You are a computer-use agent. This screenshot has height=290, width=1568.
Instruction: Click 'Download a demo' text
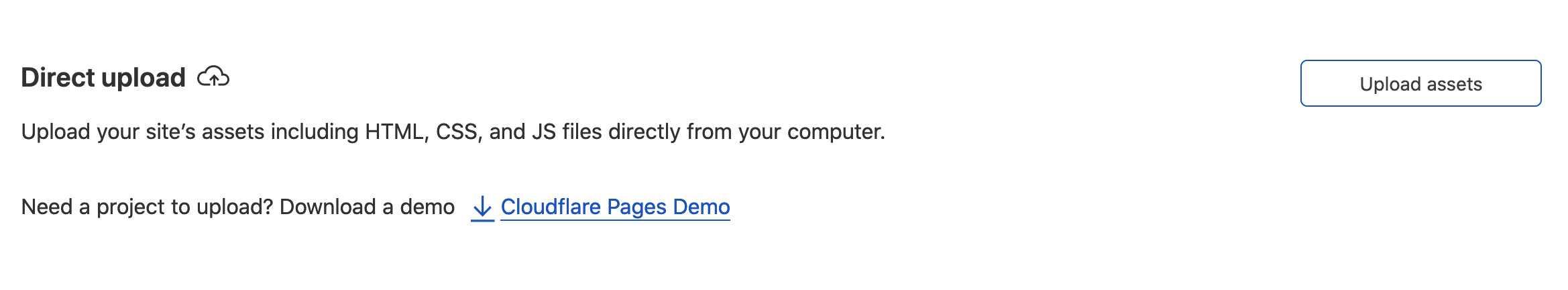(367, 207)
